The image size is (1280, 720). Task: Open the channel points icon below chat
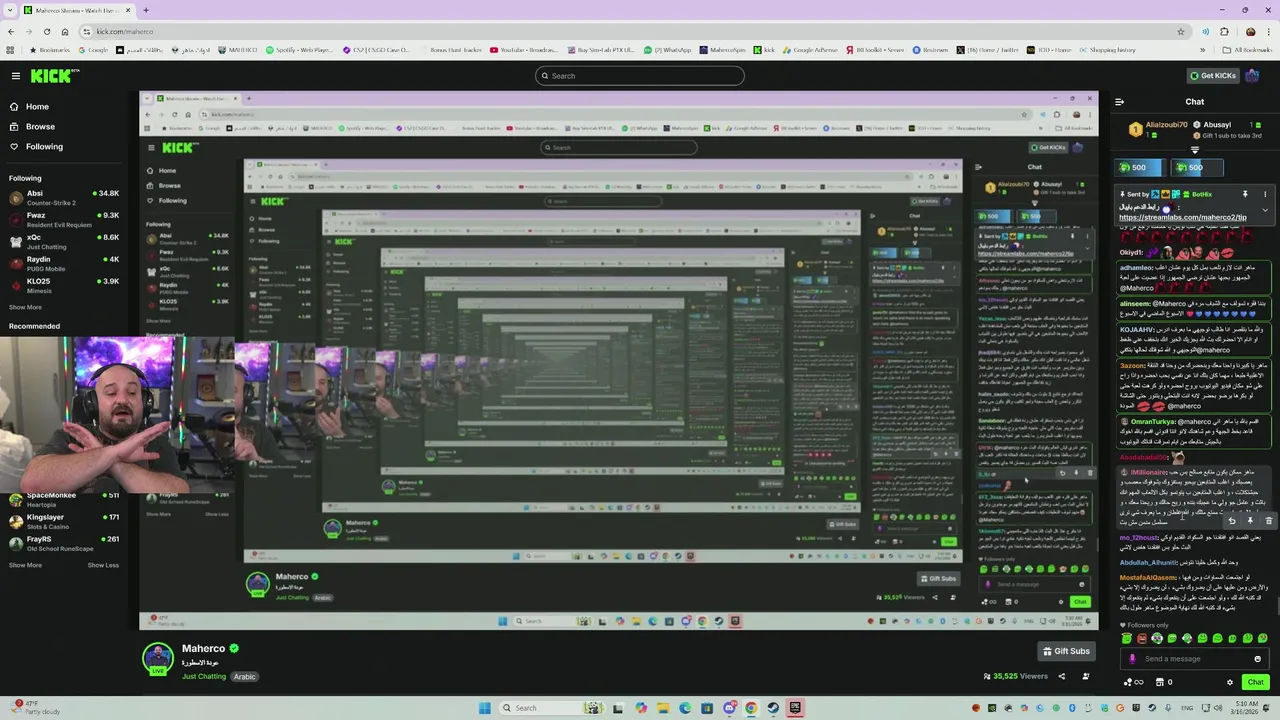tap(1134, 682)
